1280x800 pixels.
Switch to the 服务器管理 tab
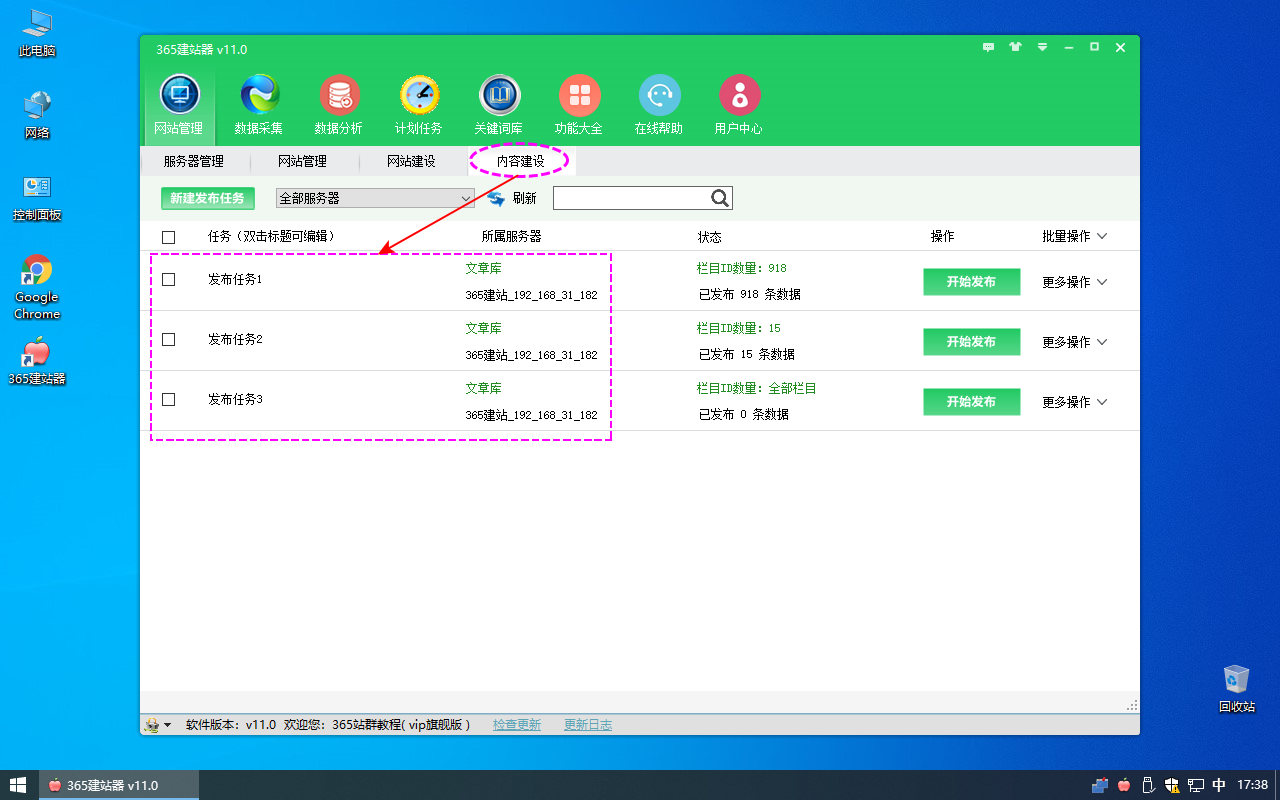tap(193, 161)
